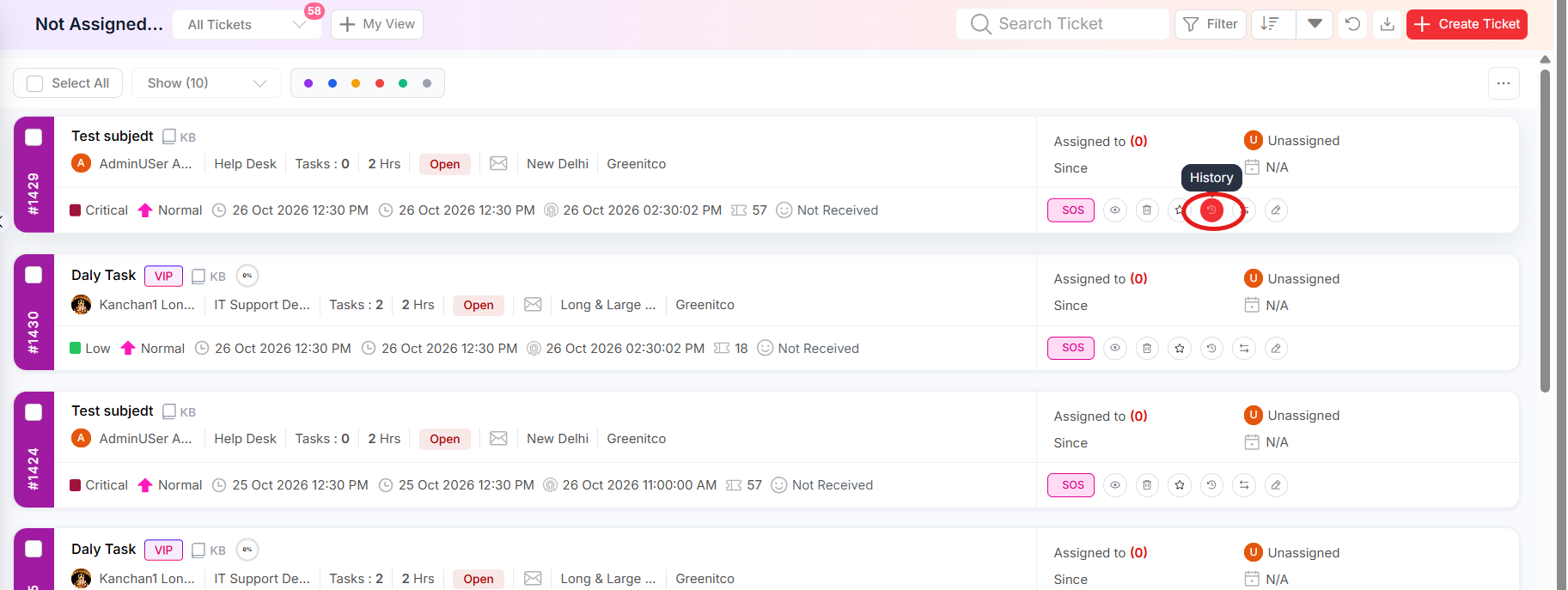The image size is (1568, 590).
Task: Toggle the eye view icon on ticket #1430
Action: tap(1115, 348)
